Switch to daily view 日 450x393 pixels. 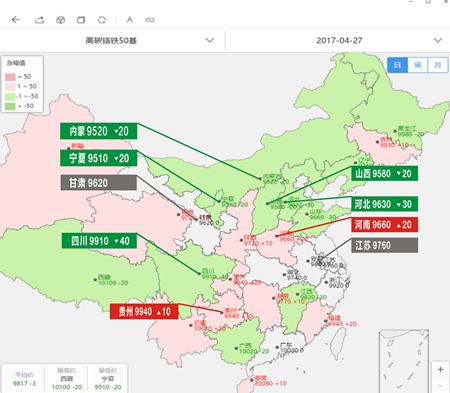pyautogui.click(x=397, y=65)
